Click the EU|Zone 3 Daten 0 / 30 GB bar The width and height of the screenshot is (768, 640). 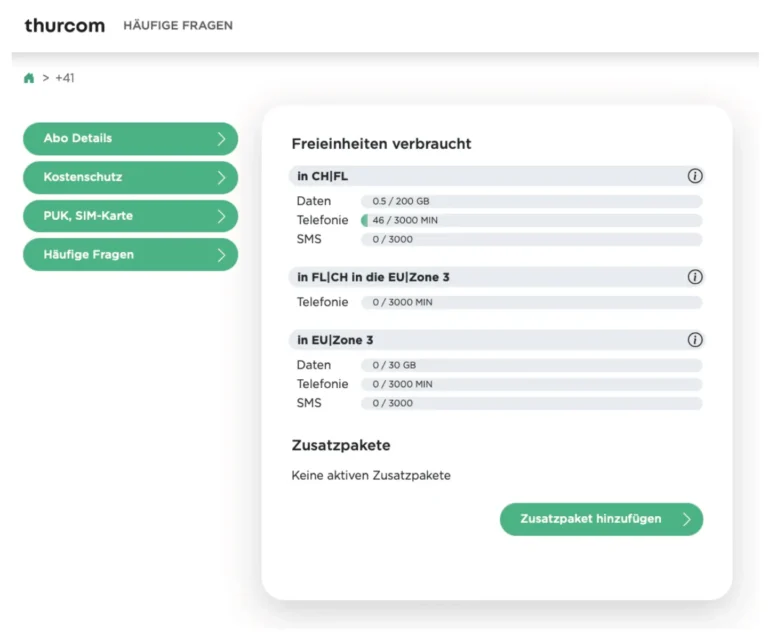pos(531,365)
